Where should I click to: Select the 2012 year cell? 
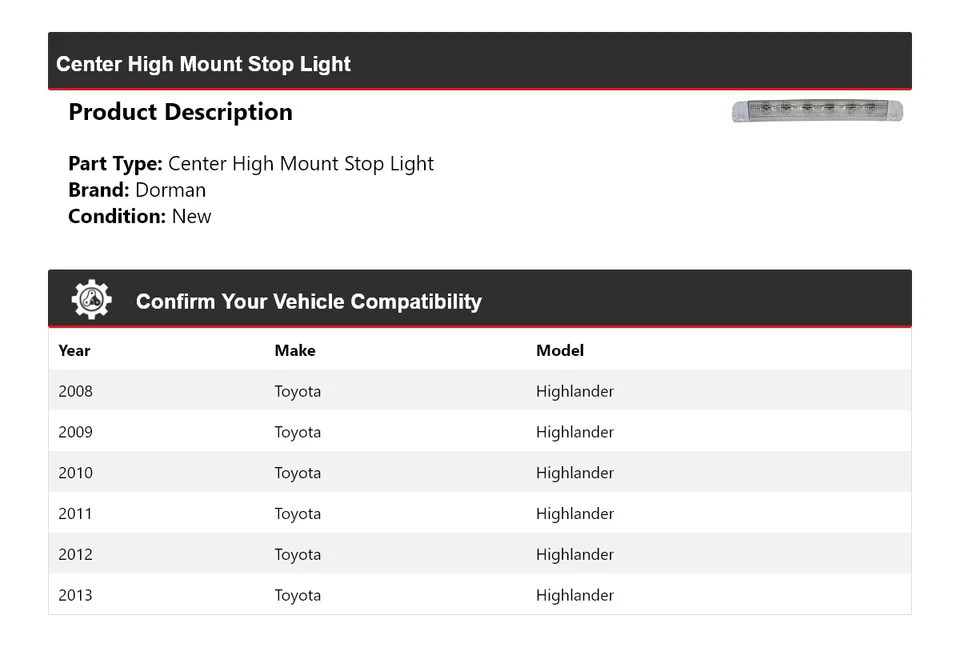tap(75, 555)
